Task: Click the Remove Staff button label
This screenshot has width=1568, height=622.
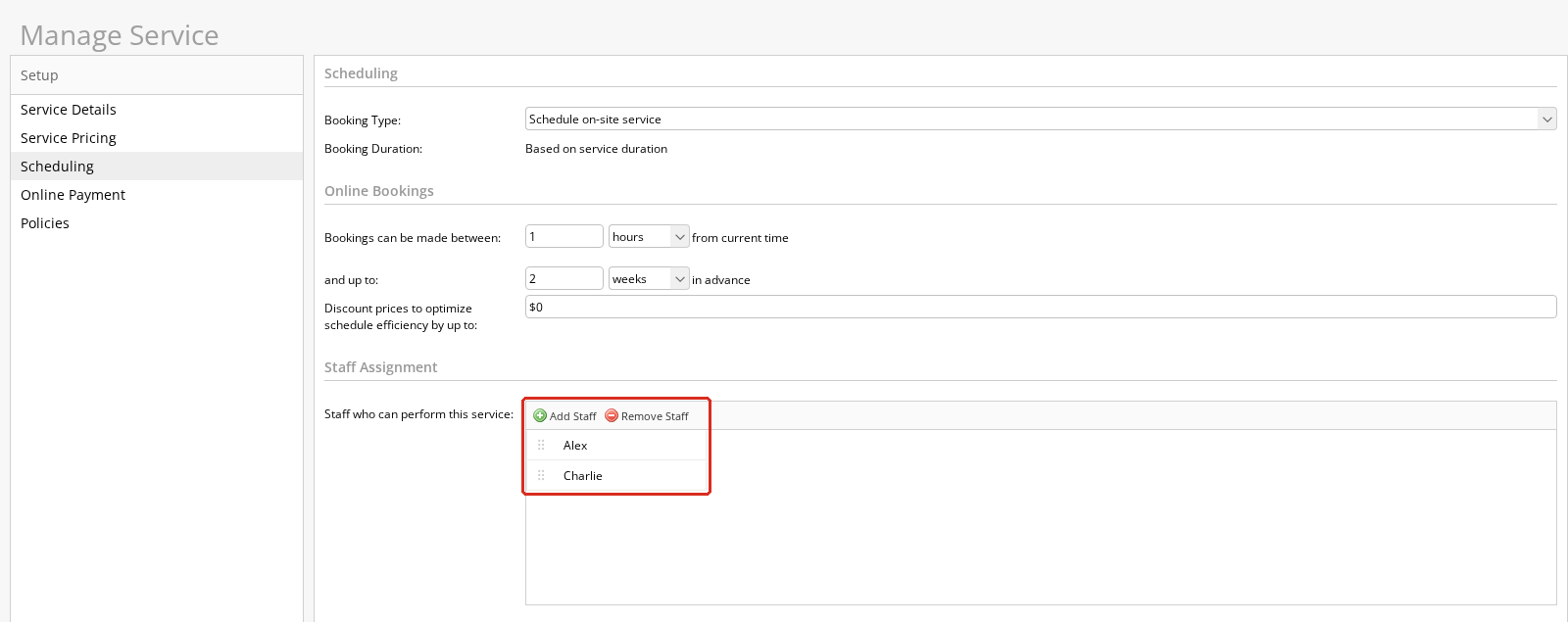Action: tap(655, 416)
